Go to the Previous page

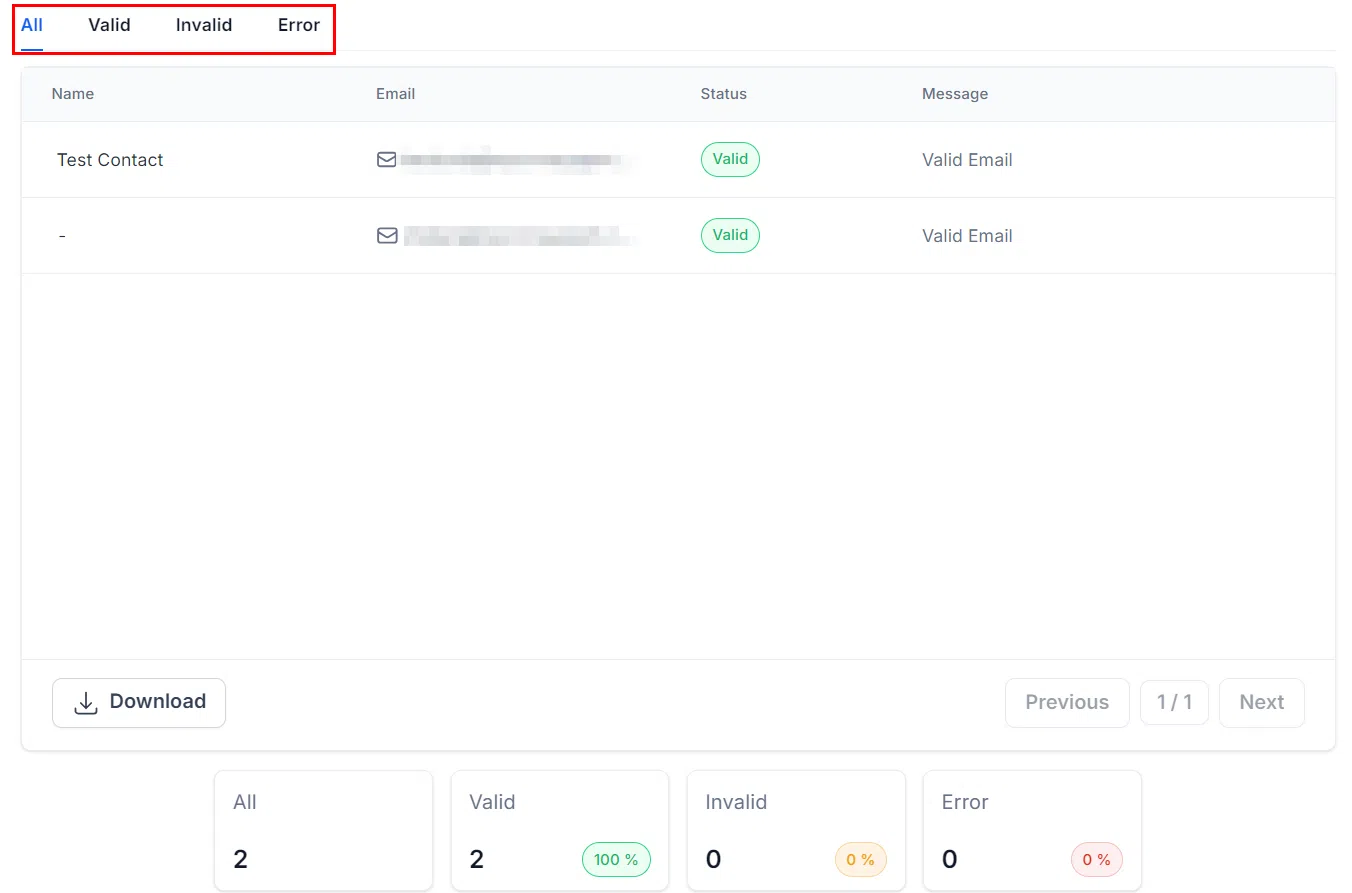pyautogui.click(x=1067, y=703)
